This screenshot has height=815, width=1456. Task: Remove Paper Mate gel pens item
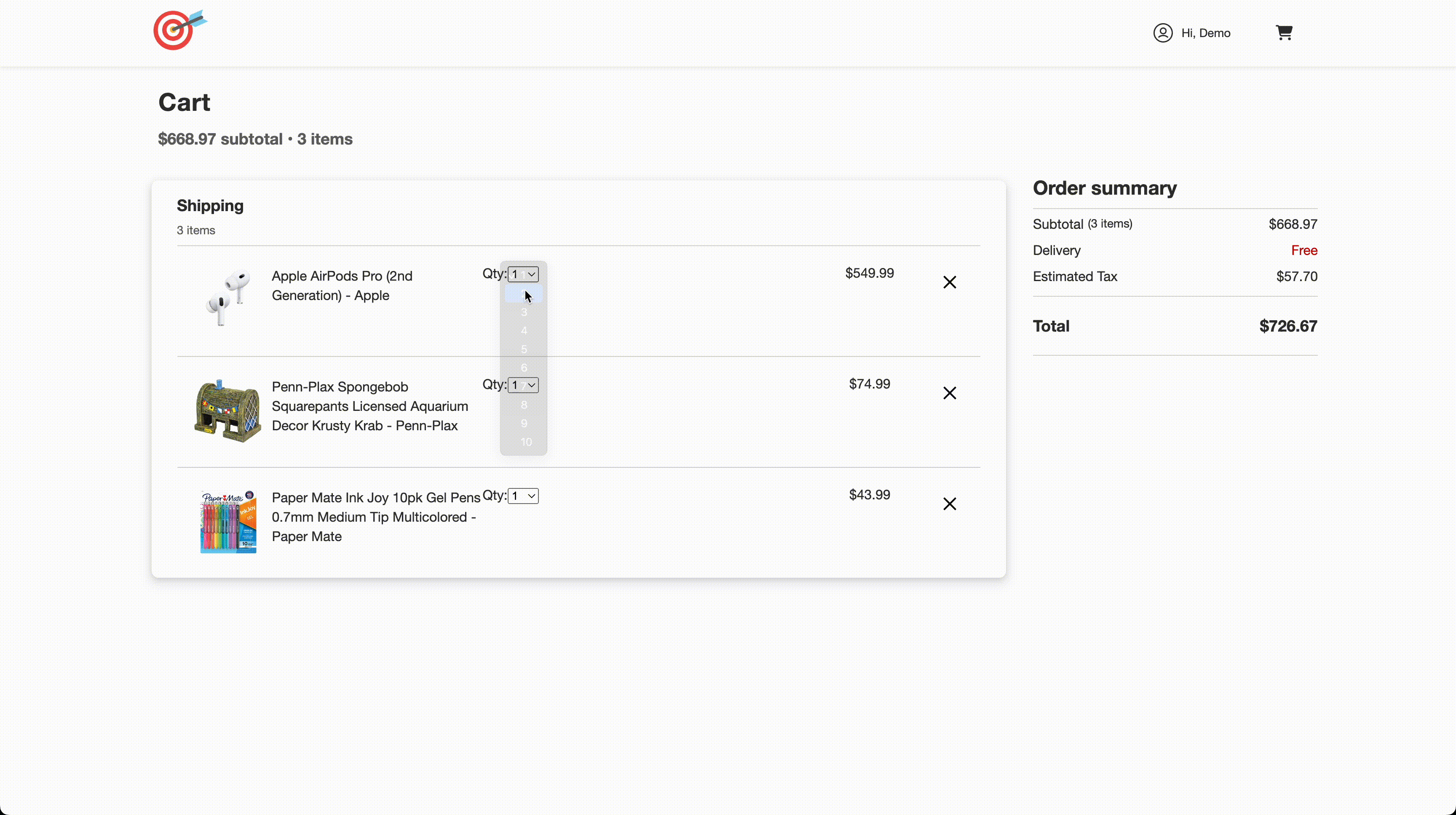949,504
